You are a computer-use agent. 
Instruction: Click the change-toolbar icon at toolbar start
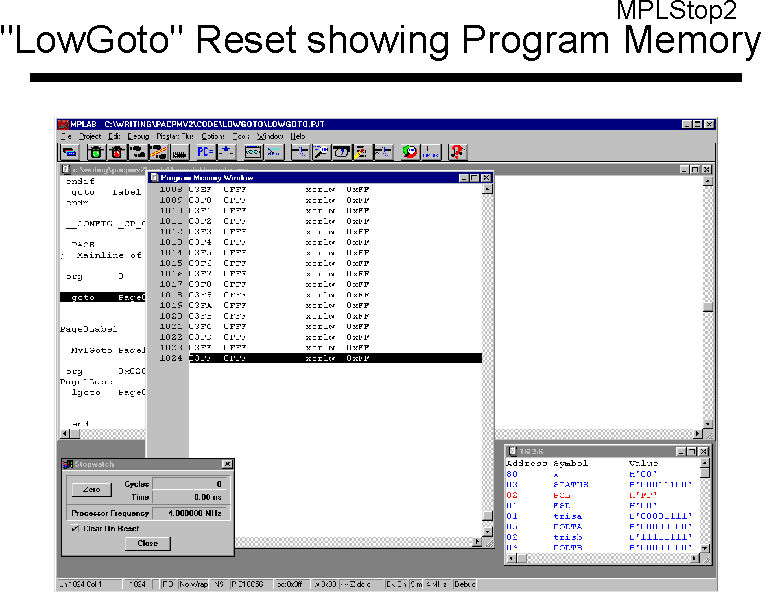click(69, 152)
